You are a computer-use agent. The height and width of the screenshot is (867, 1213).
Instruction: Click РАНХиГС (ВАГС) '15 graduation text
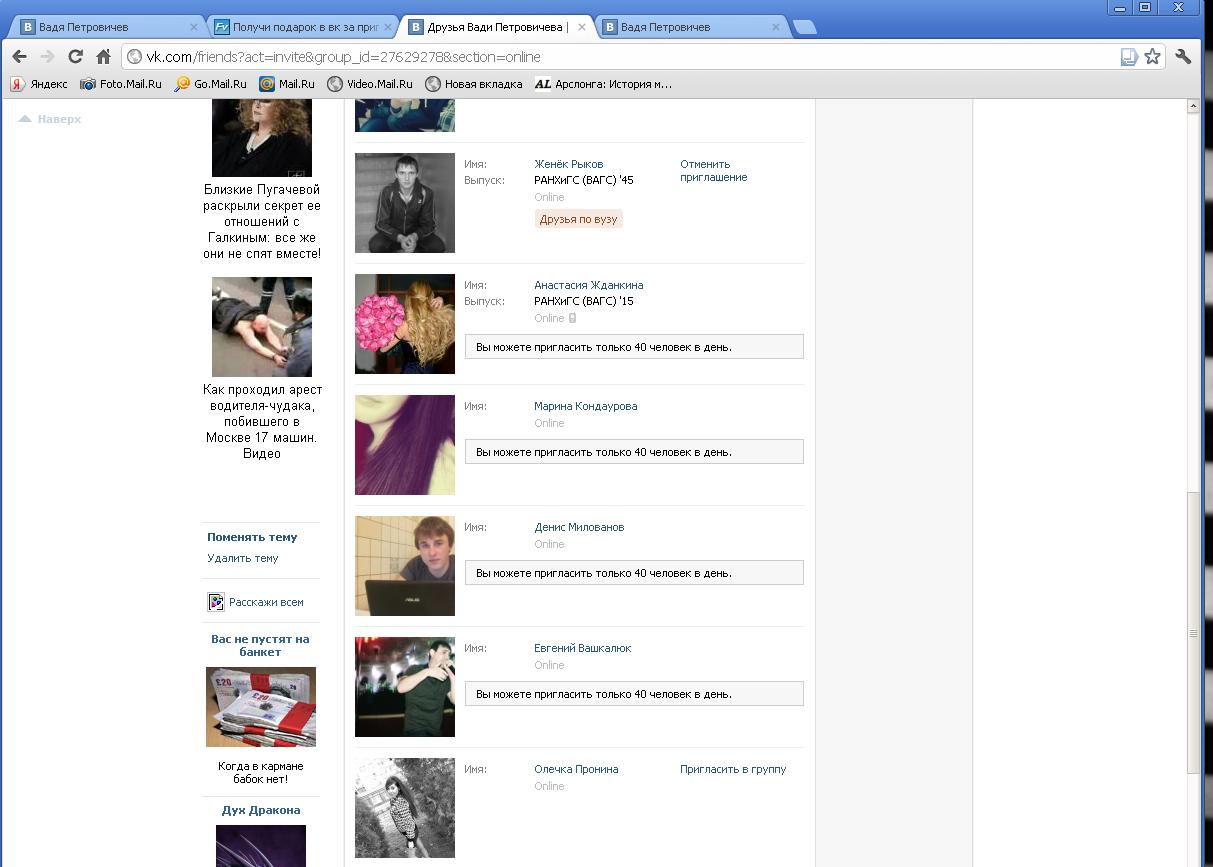pos(584,301)
